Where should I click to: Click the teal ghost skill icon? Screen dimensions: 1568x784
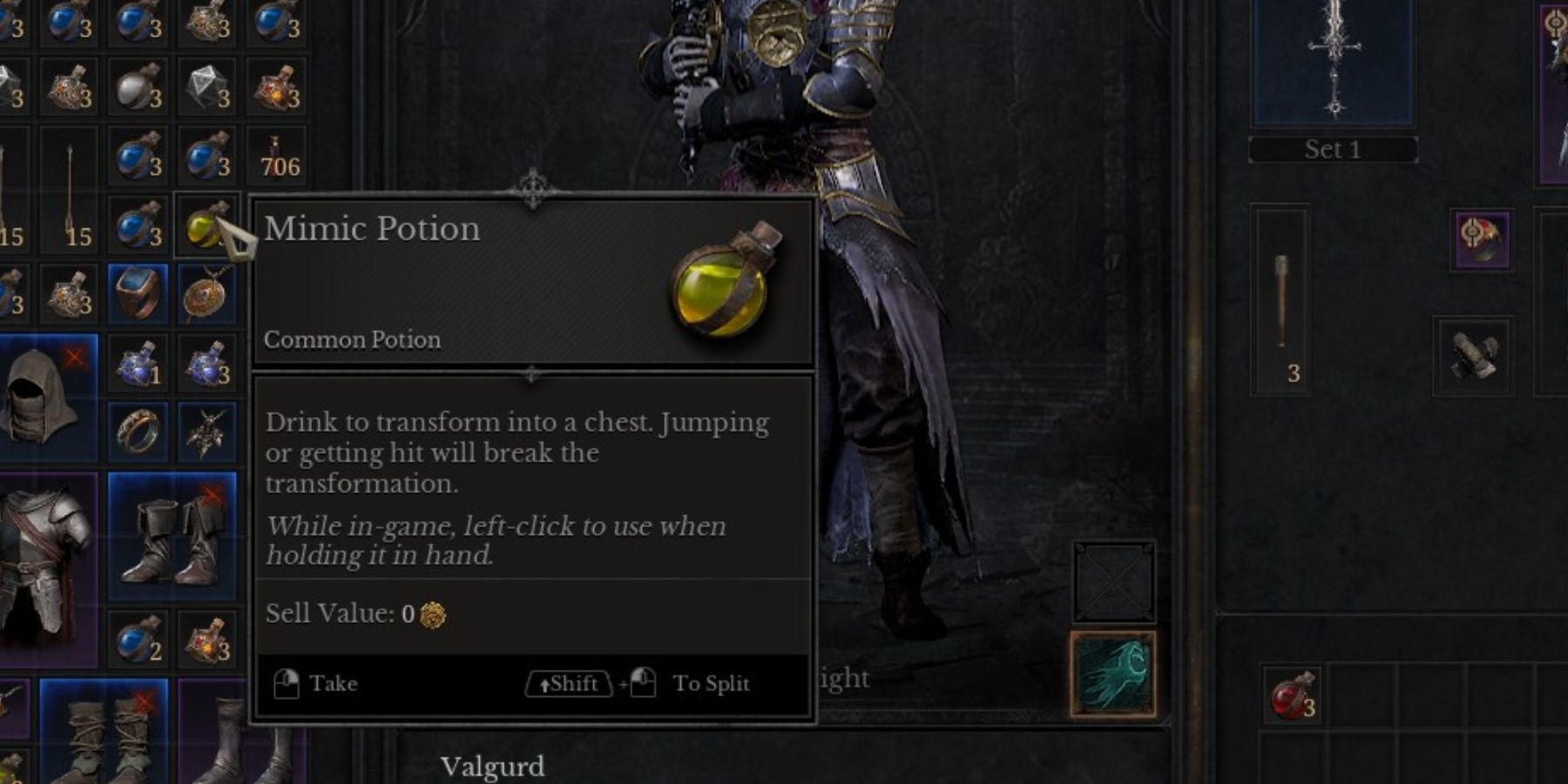click(x=1113, y=674)
